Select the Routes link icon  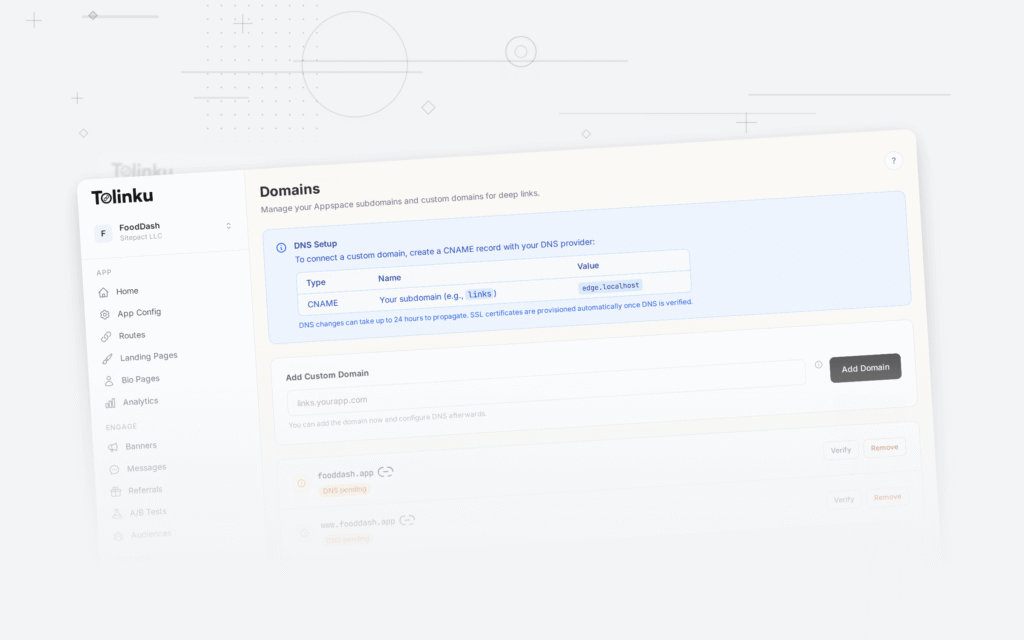(x=107, y=334)
